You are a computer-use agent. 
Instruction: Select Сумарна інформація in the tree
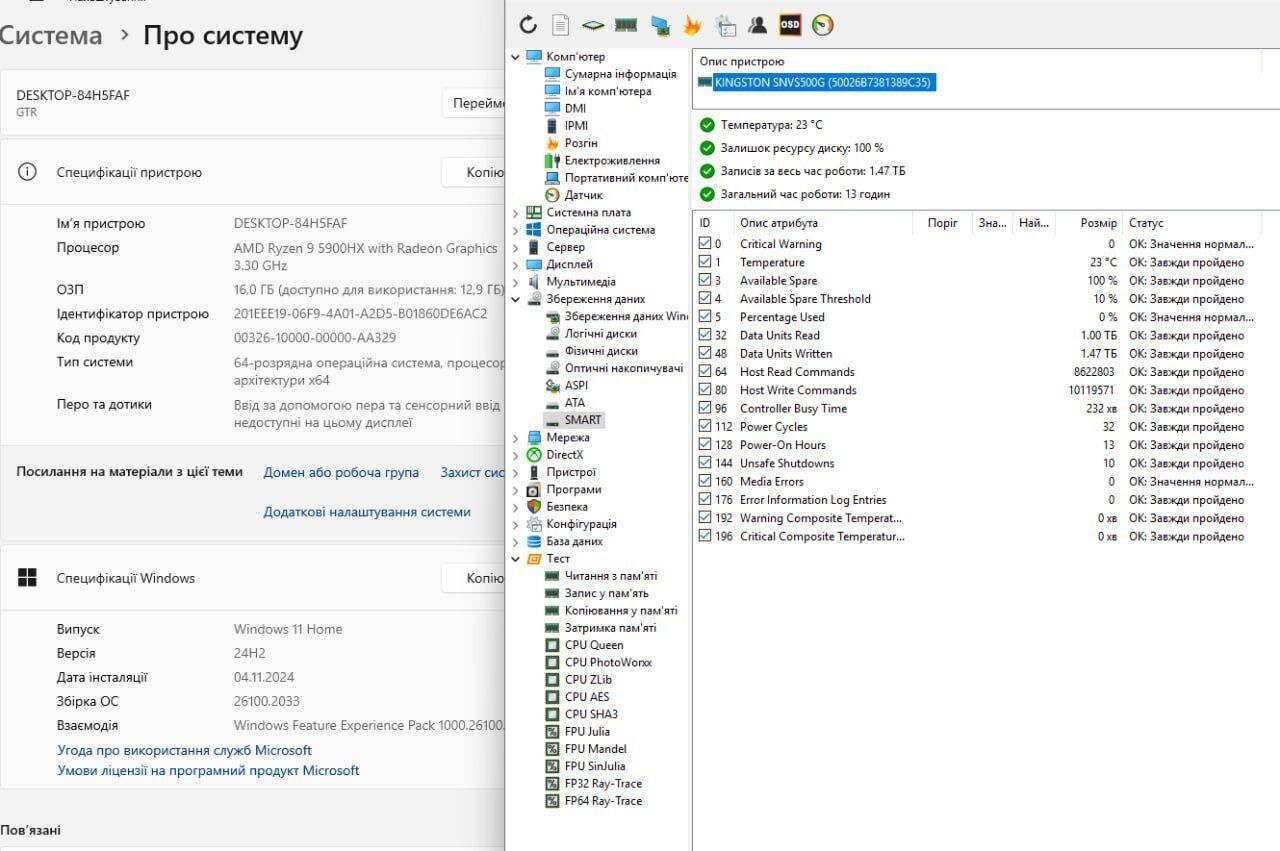point(620,74)
